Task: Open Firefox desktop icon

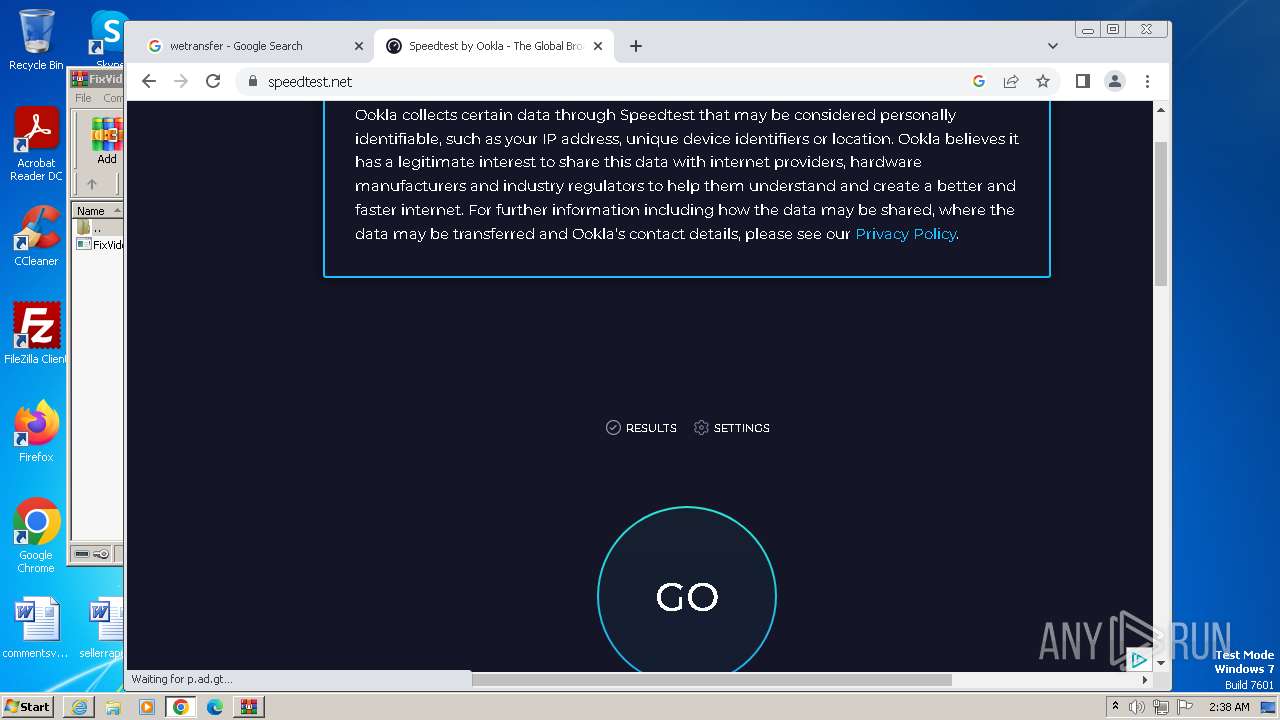Action: 36,432
